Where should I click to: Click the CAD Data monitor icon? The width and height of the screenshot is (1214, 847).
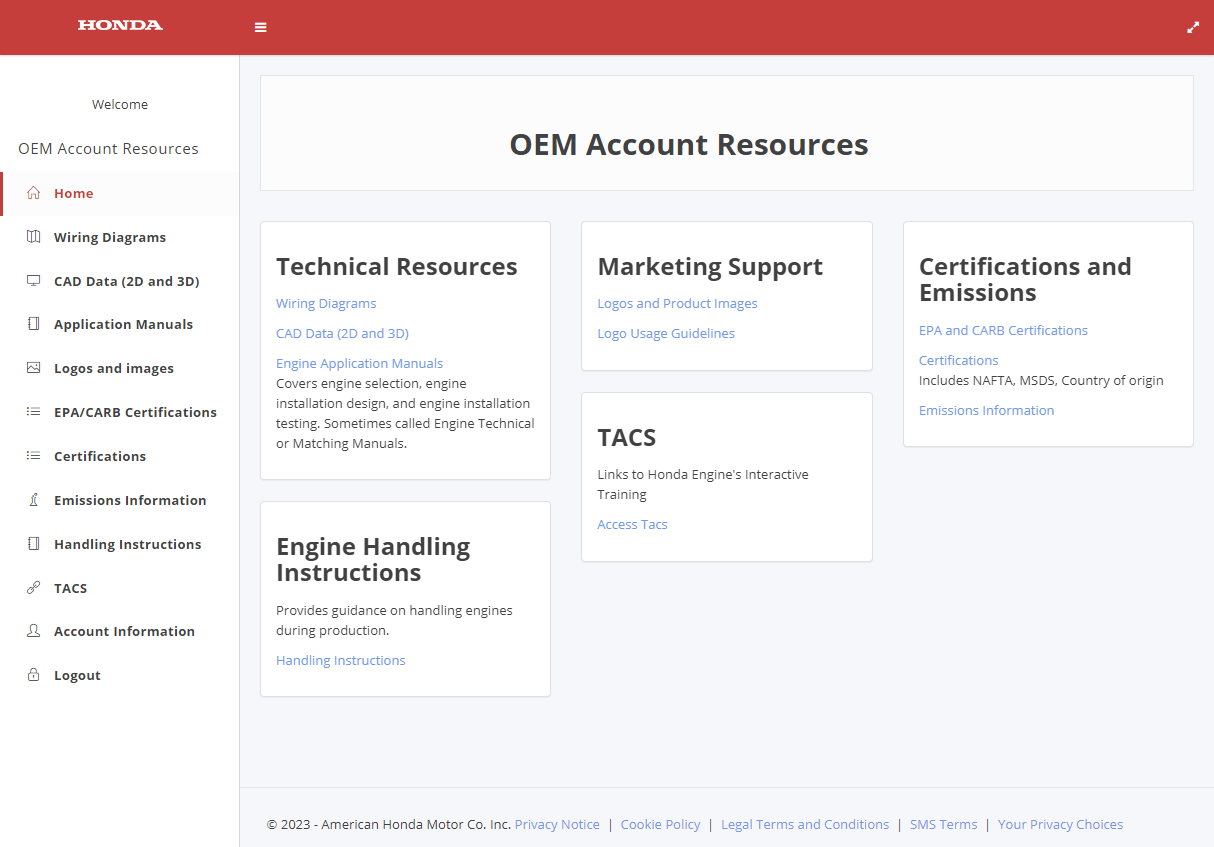pyautogui.click(x=34, y=281)
